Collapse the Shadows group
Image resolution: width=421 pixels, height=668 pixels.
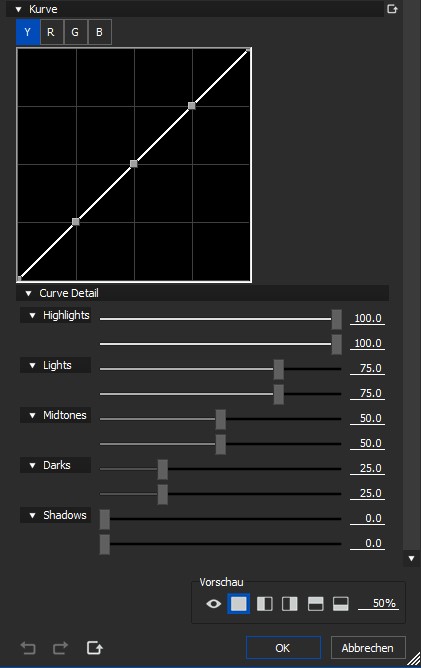32,515
